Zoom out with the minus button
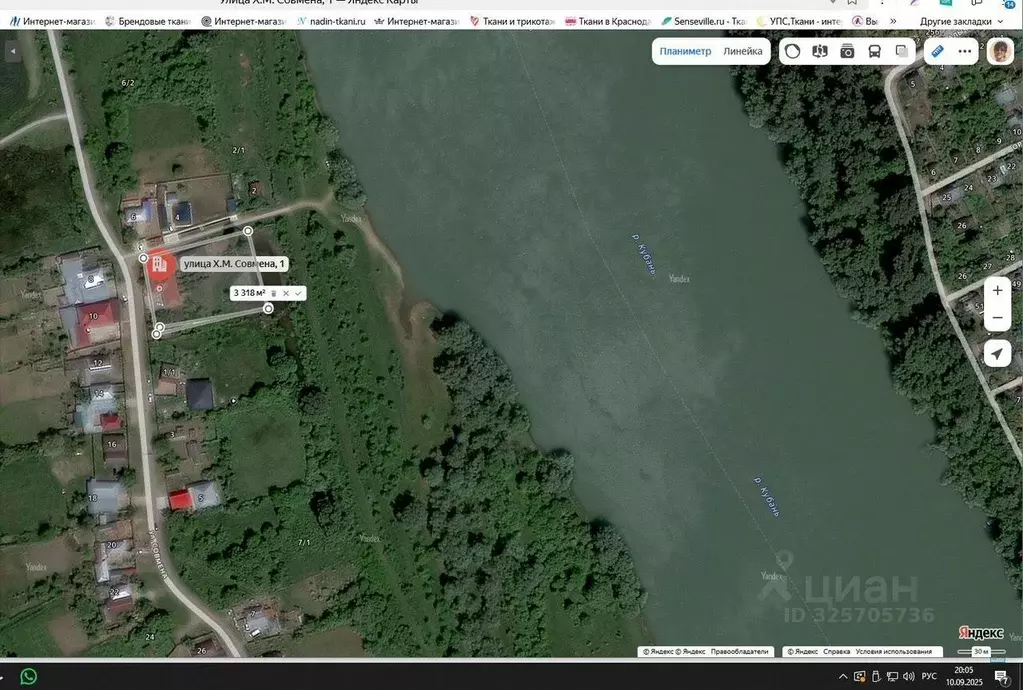 pyautogui.click(x=997, y=319)
